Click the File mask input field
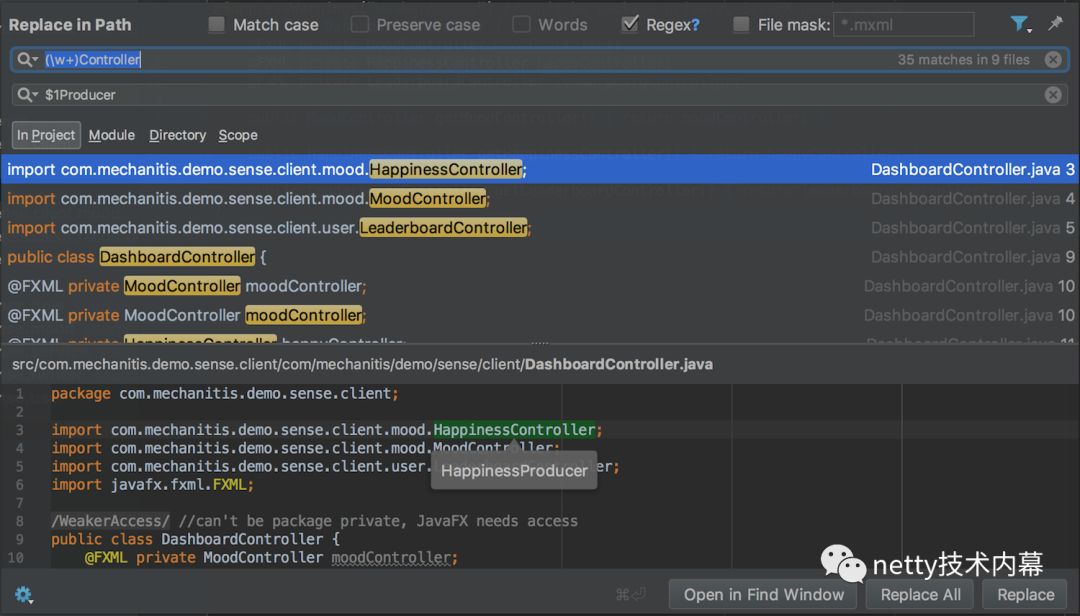 tap(903, 25)
